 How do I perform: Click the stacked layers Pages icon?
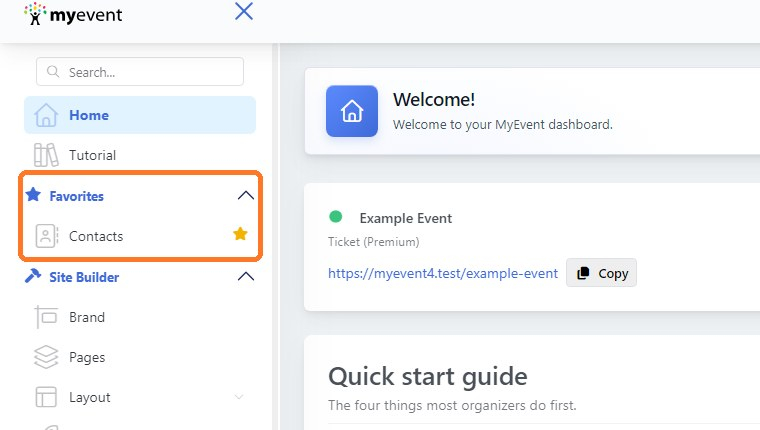(46, 357)
